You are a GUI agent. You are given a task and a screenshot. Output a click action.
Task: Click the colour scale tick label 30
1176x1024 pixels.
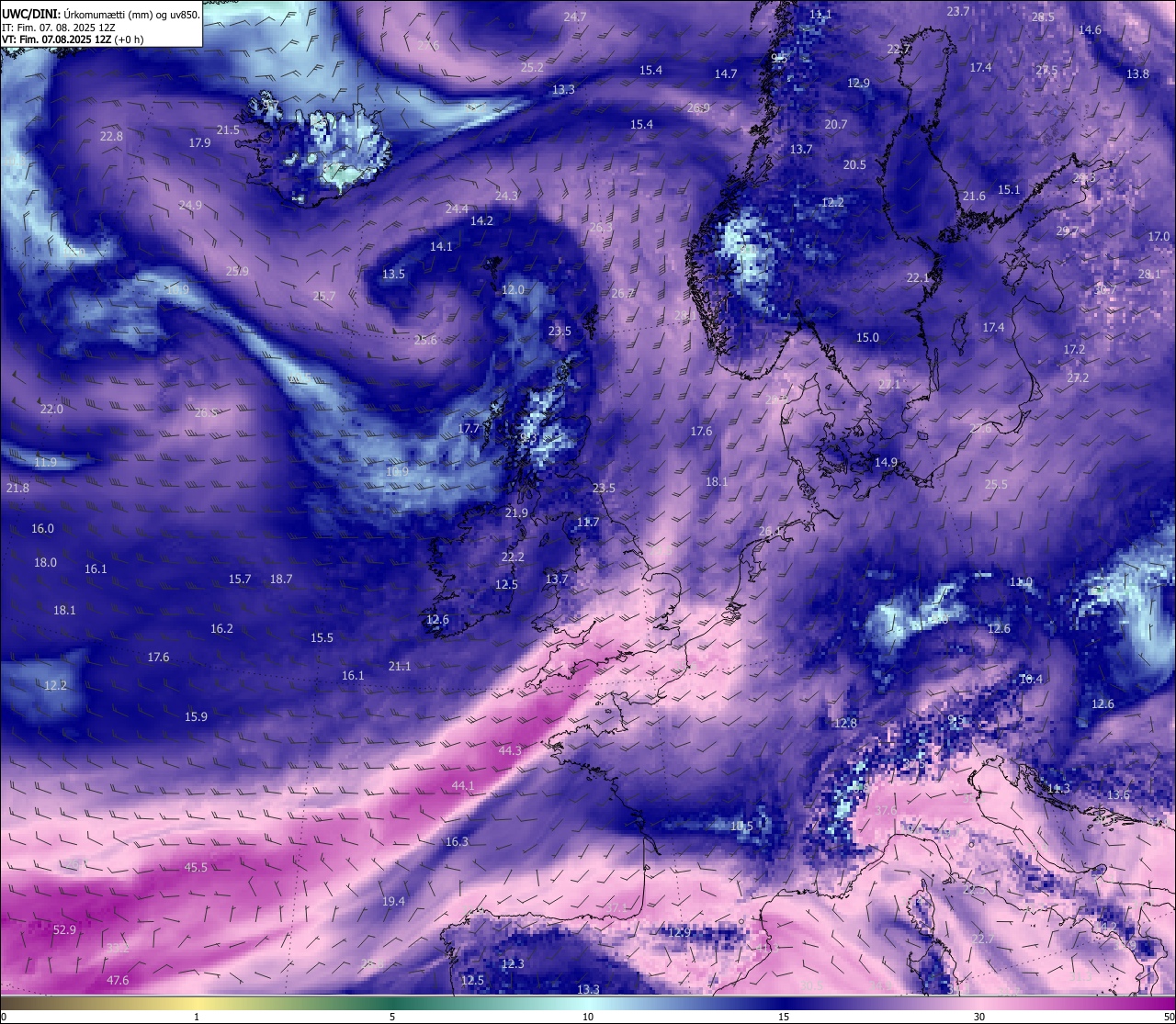979,1017
